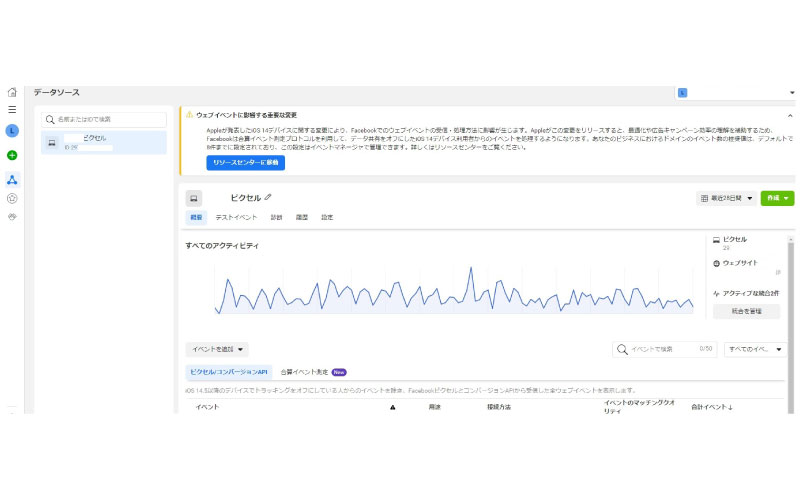Click the purple New badge
This screenshot has height=500, width=800.
tap(339, 372)
